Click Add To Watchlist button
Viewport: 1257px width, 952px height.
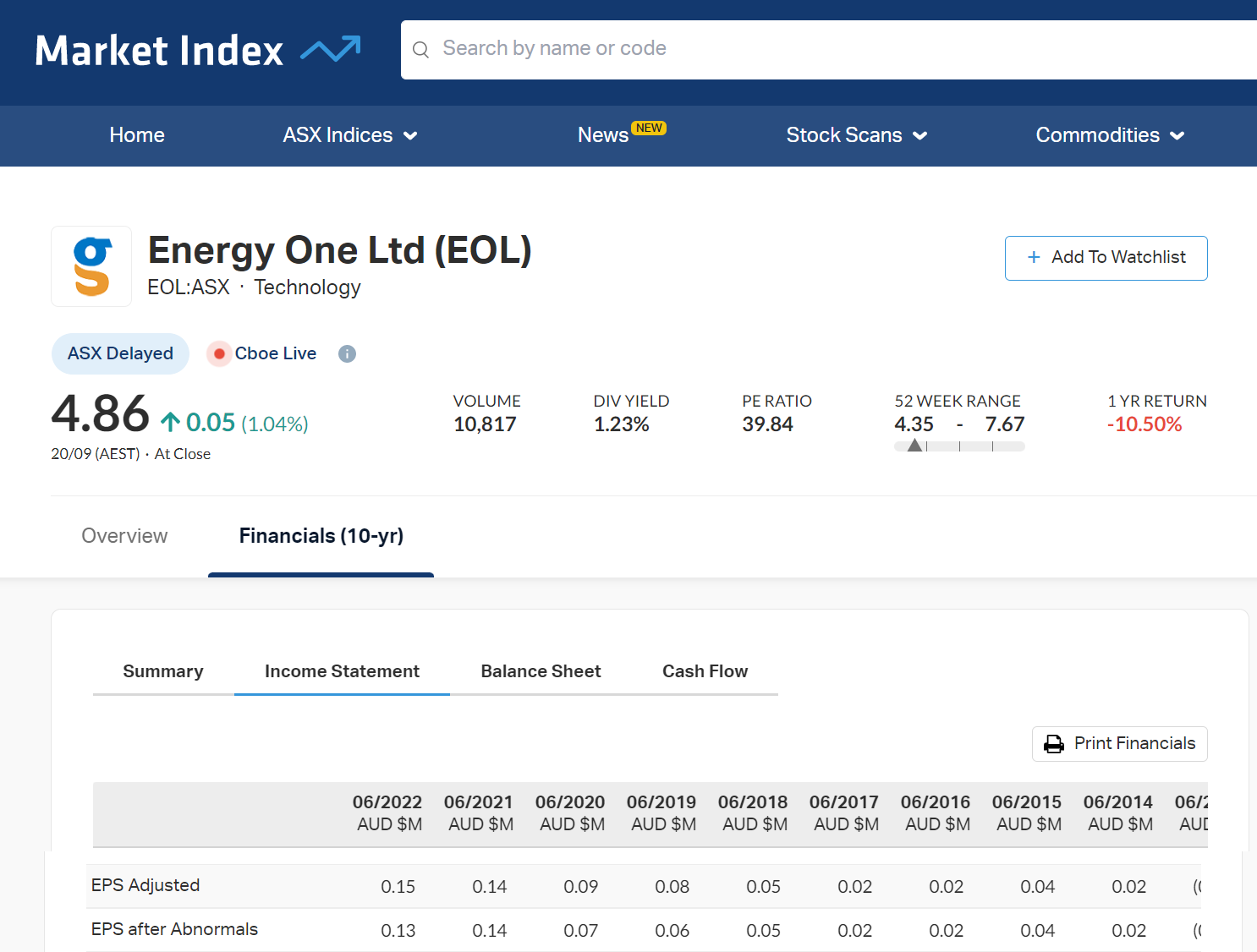click(x=1106, y=258)
